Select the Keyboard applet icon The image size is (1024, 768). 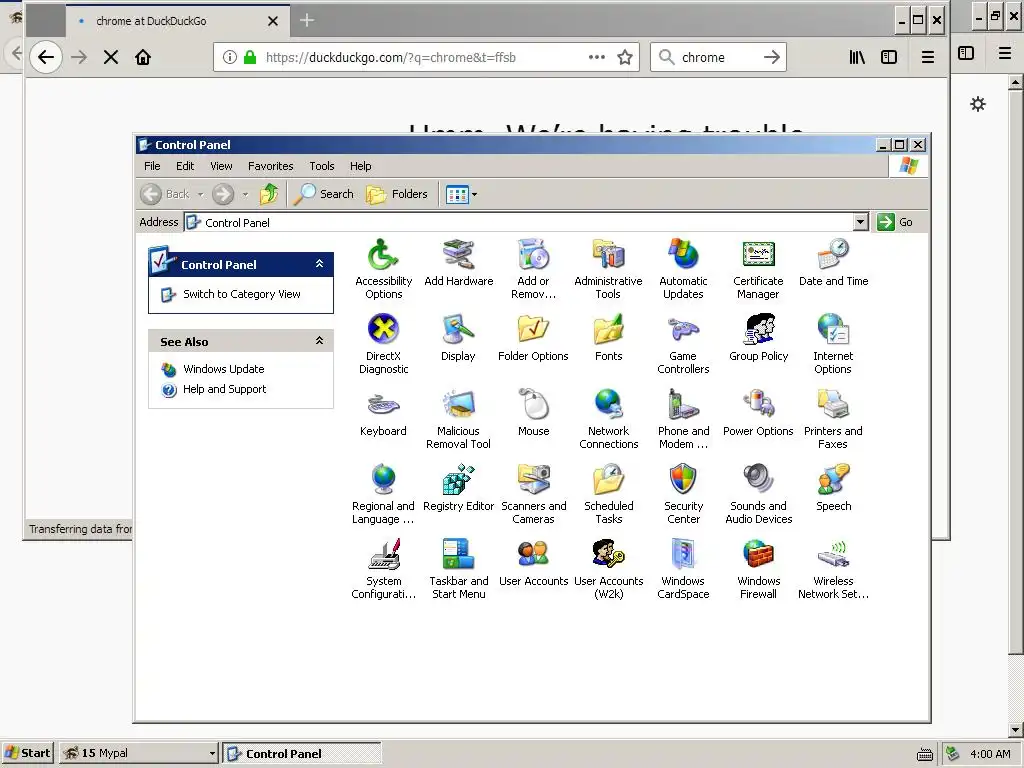coord(383,412)
